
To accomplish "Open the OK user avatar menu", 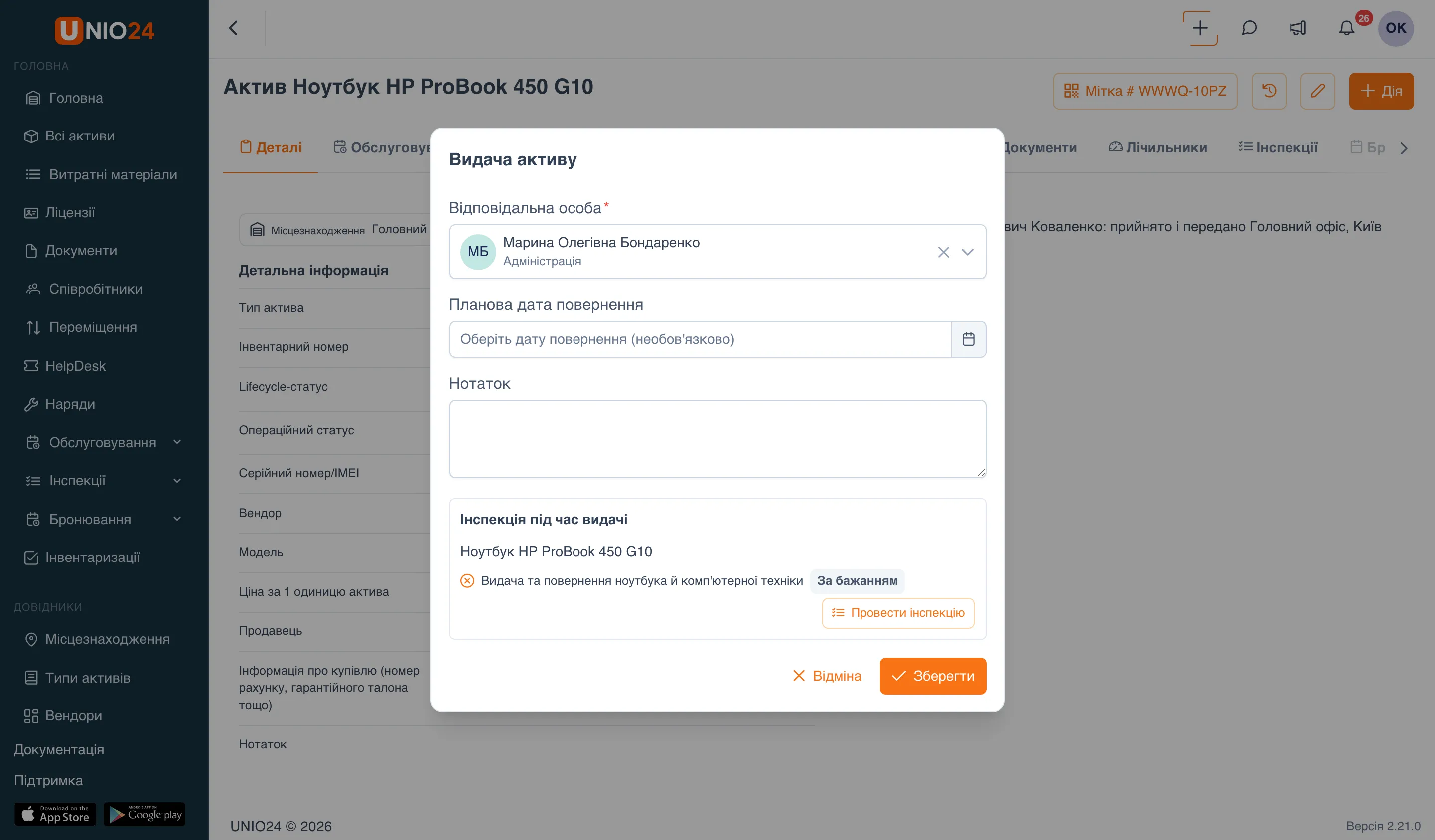I will (x=1396, y=28).
